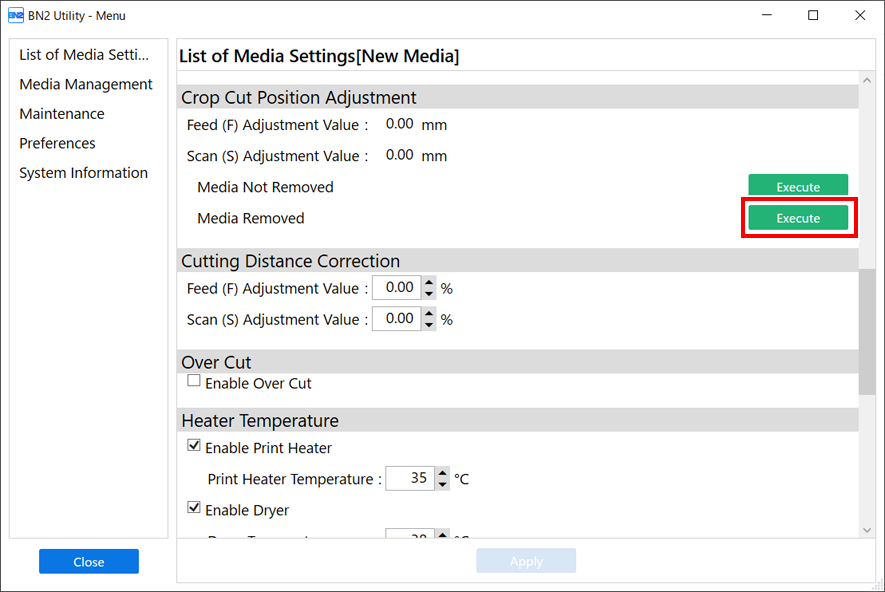
Task: Decrease Cutting Distance Feed adjustment with down arrow
Action: pyautogui.click(x=429, y=294)
